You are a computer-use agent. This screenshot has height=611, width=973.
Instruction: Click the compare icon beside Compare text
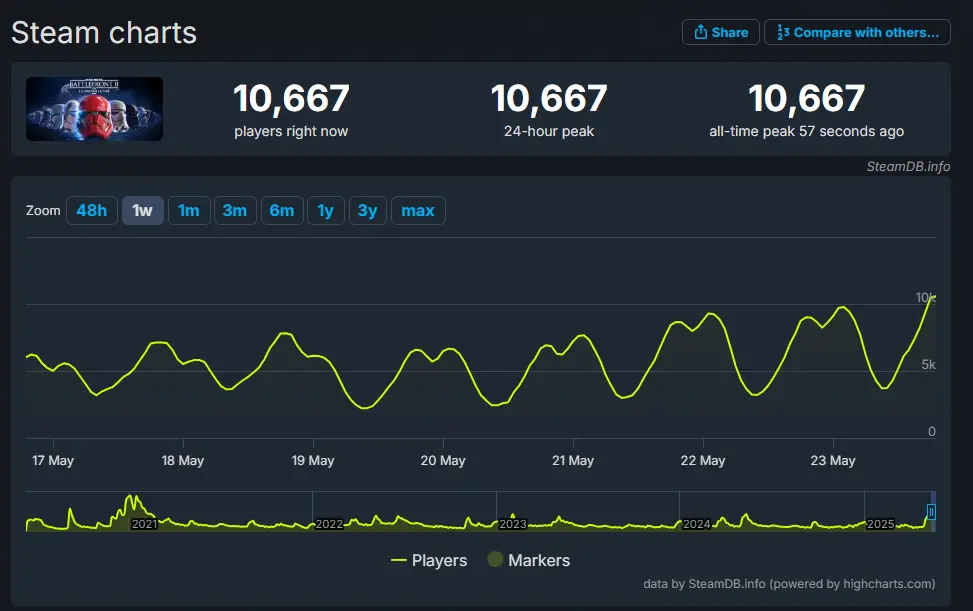pos(783,32)
